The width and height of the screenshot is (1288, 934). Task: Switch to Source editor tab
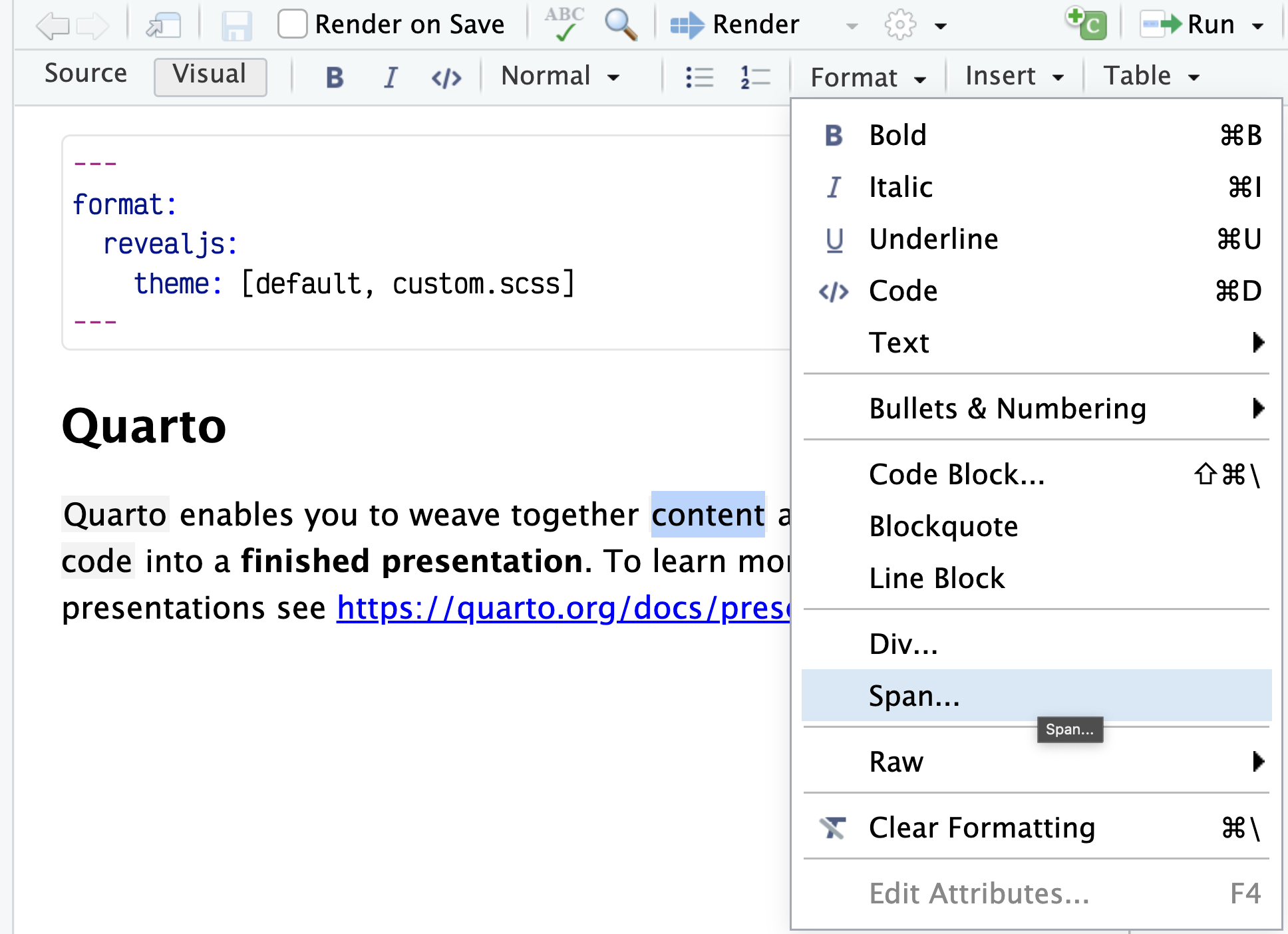pos(86,75)
